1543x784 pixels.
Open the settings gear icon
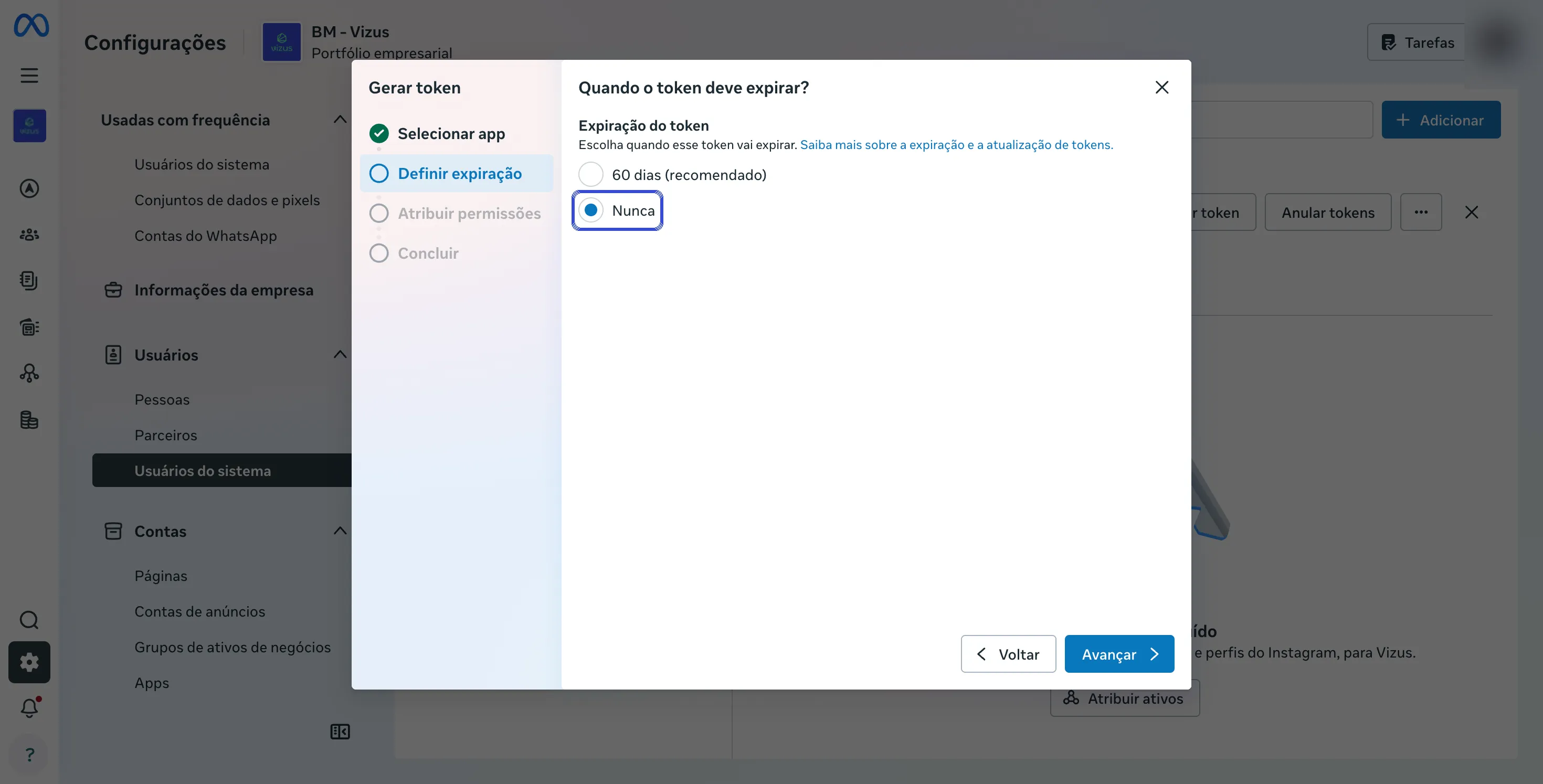[x=29, y=662]
